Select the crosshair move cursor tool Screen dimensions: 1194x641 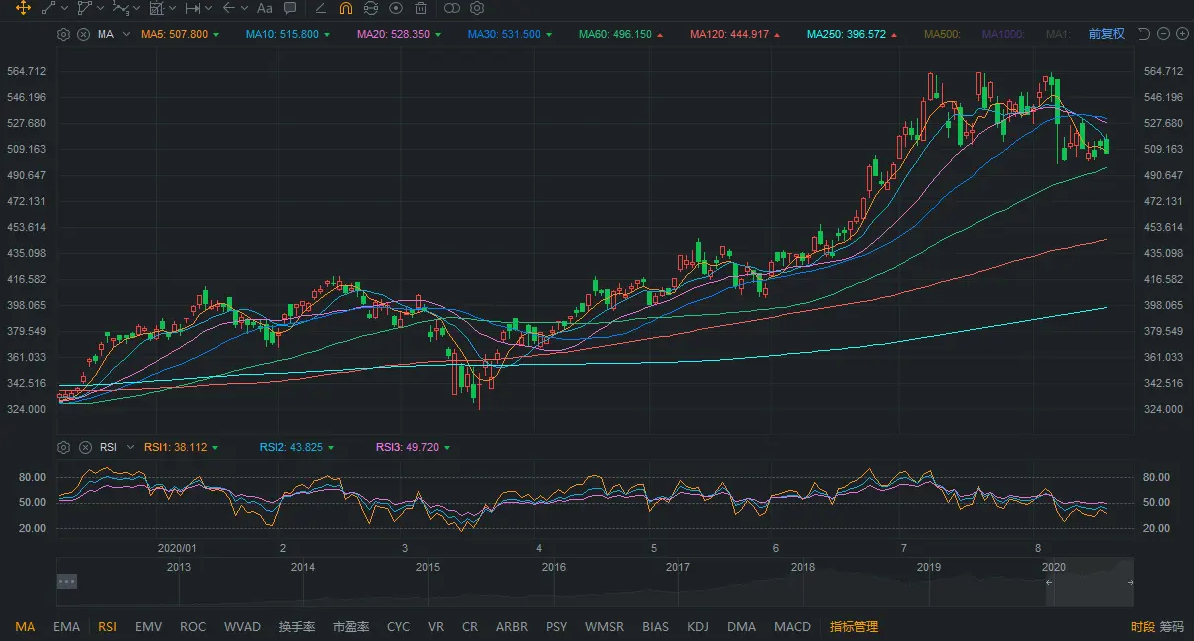tap(22, 9)
